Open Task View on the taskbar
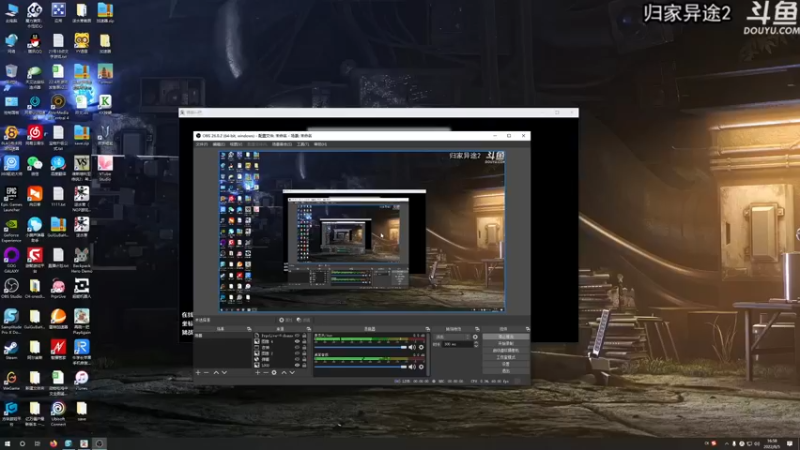 (37, 443)
